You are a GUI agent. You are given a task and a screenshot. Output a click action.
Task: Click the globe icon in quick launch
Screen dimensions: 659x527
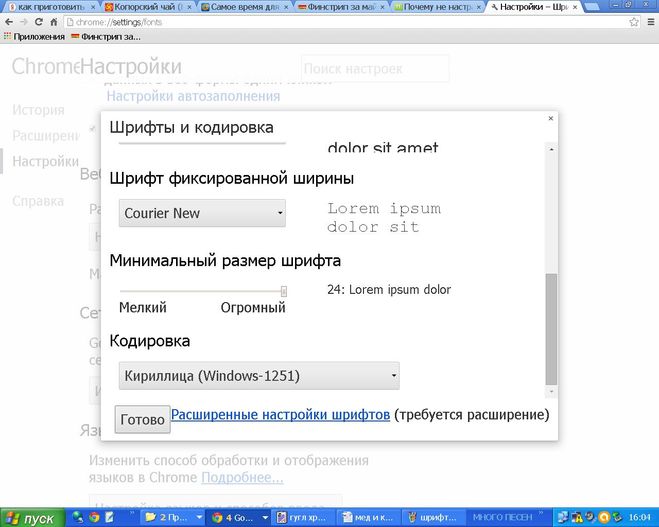(78, 517)
